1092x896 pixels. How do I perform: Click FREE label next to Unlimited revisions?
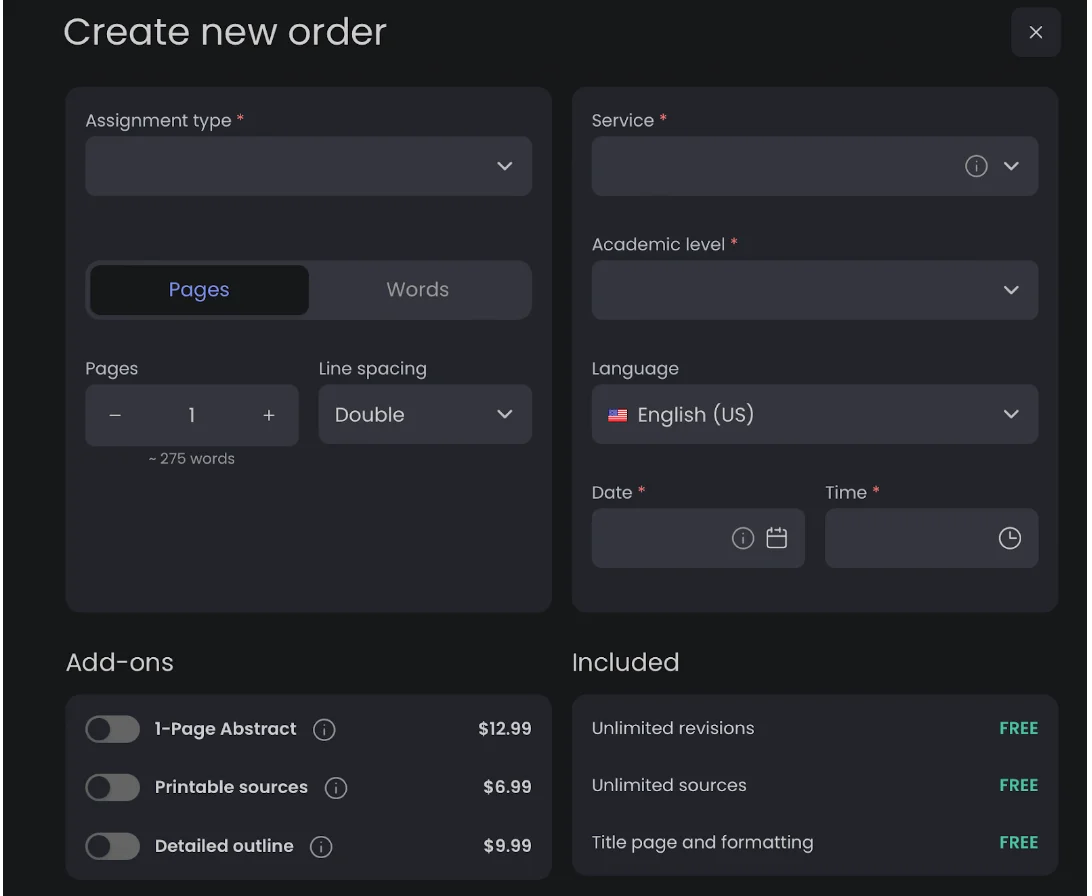point(1019,728)
